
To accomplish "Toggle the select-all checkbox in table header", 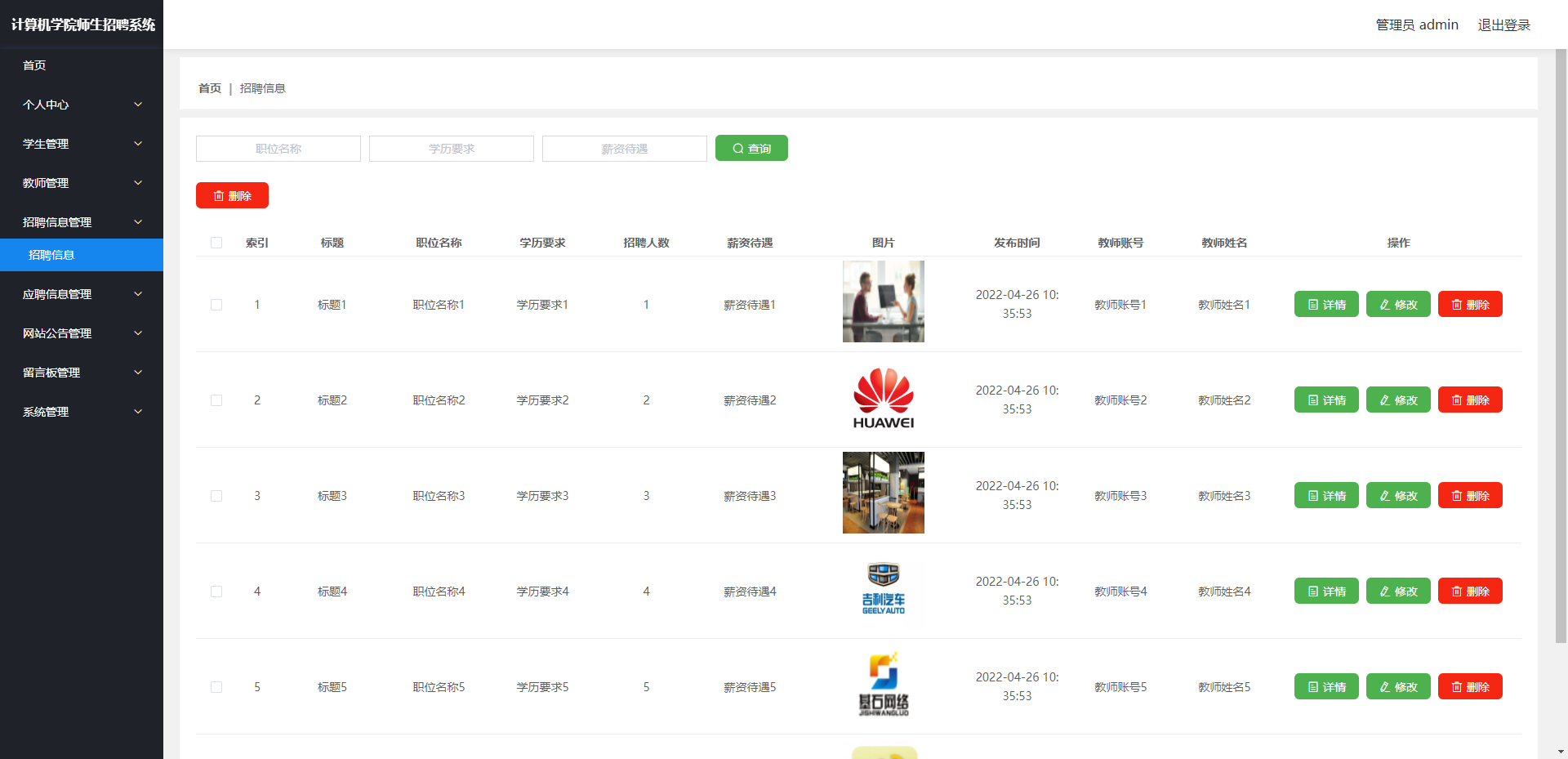I will tap(216, 243).
